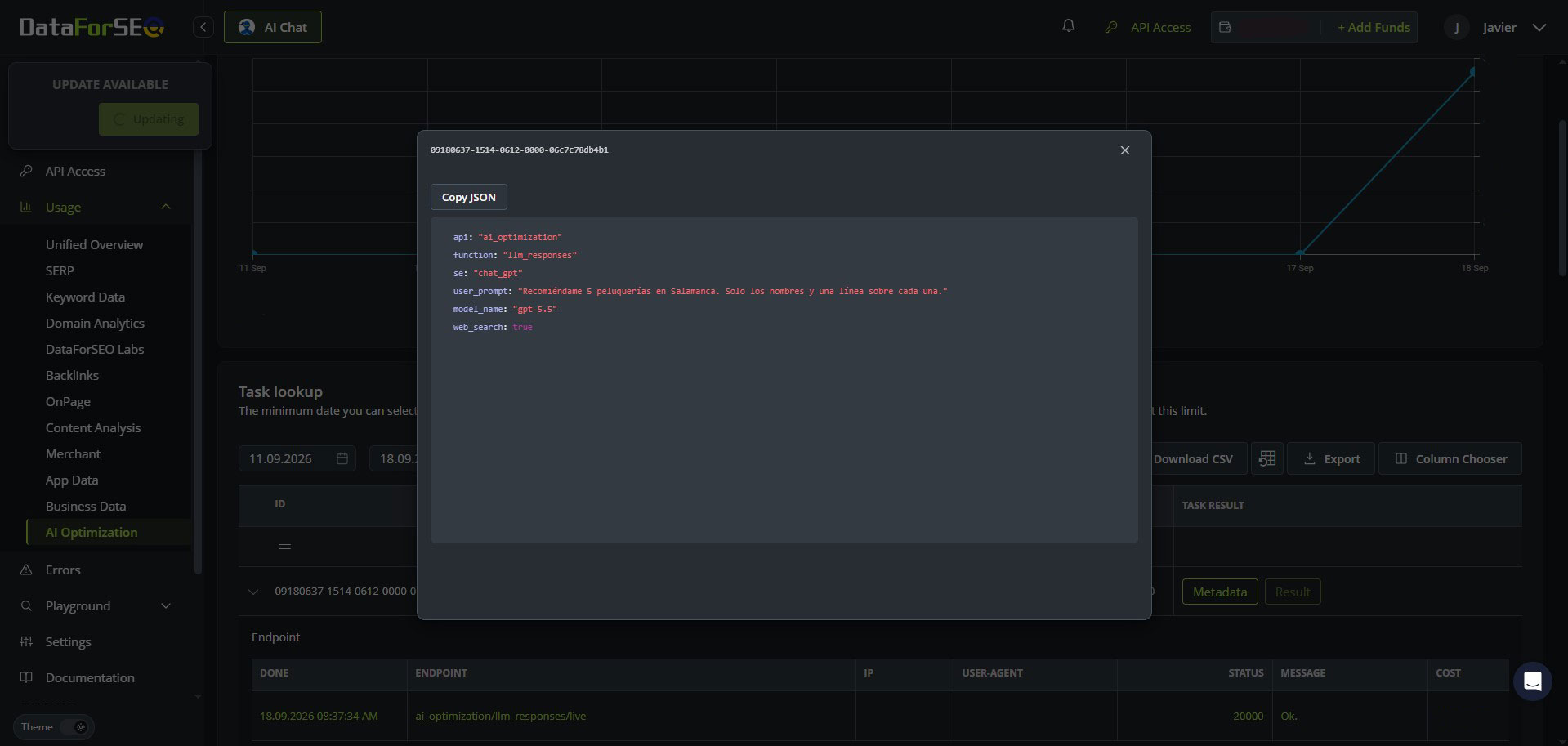The image size is (1568, 746).
Task: Click the Playground search icon
Action: 26,605
